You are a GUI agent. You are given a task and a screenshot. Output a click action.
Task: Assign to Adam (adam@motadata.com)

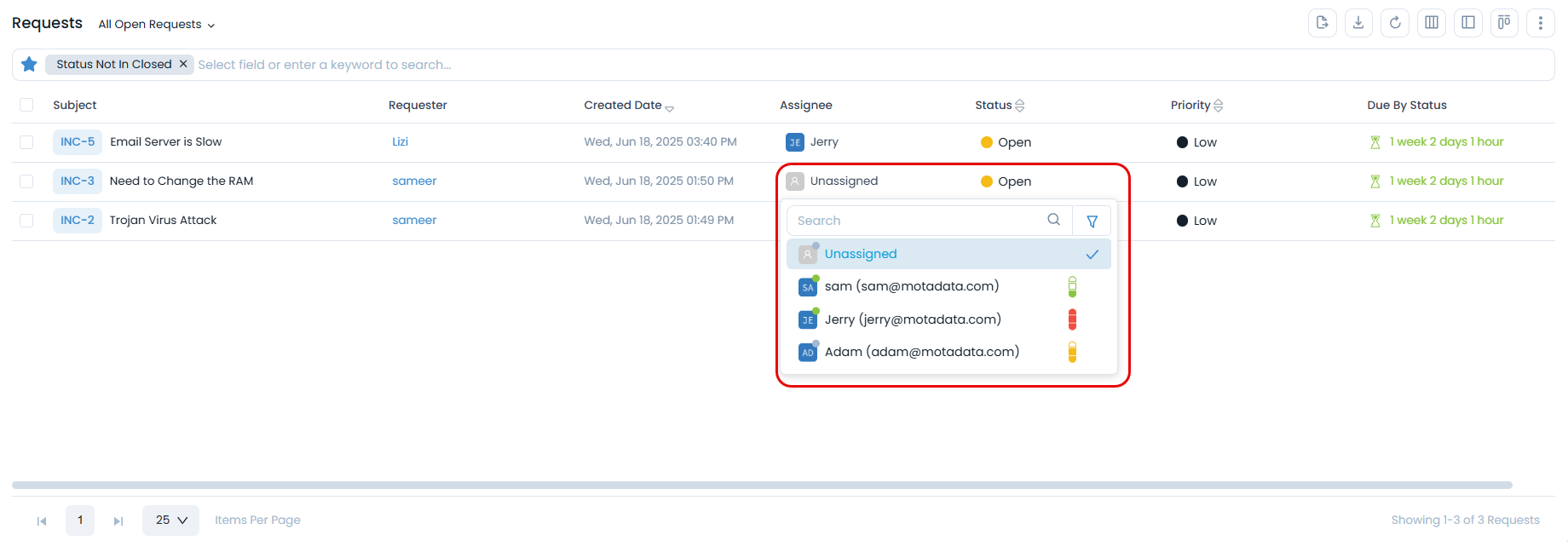948,352
